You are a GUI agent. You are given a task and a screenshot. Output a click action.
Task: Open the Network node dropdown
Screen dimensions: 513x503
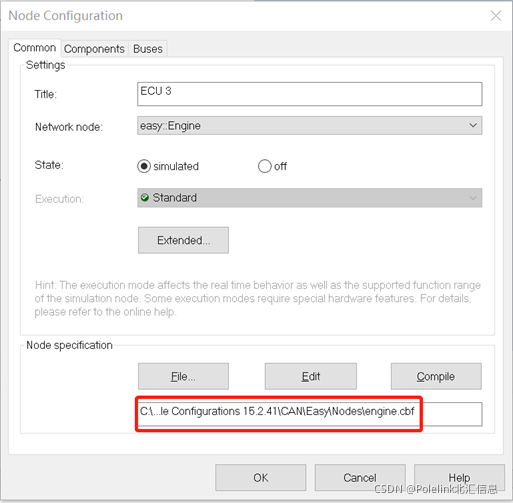click(x=309, y=126)
